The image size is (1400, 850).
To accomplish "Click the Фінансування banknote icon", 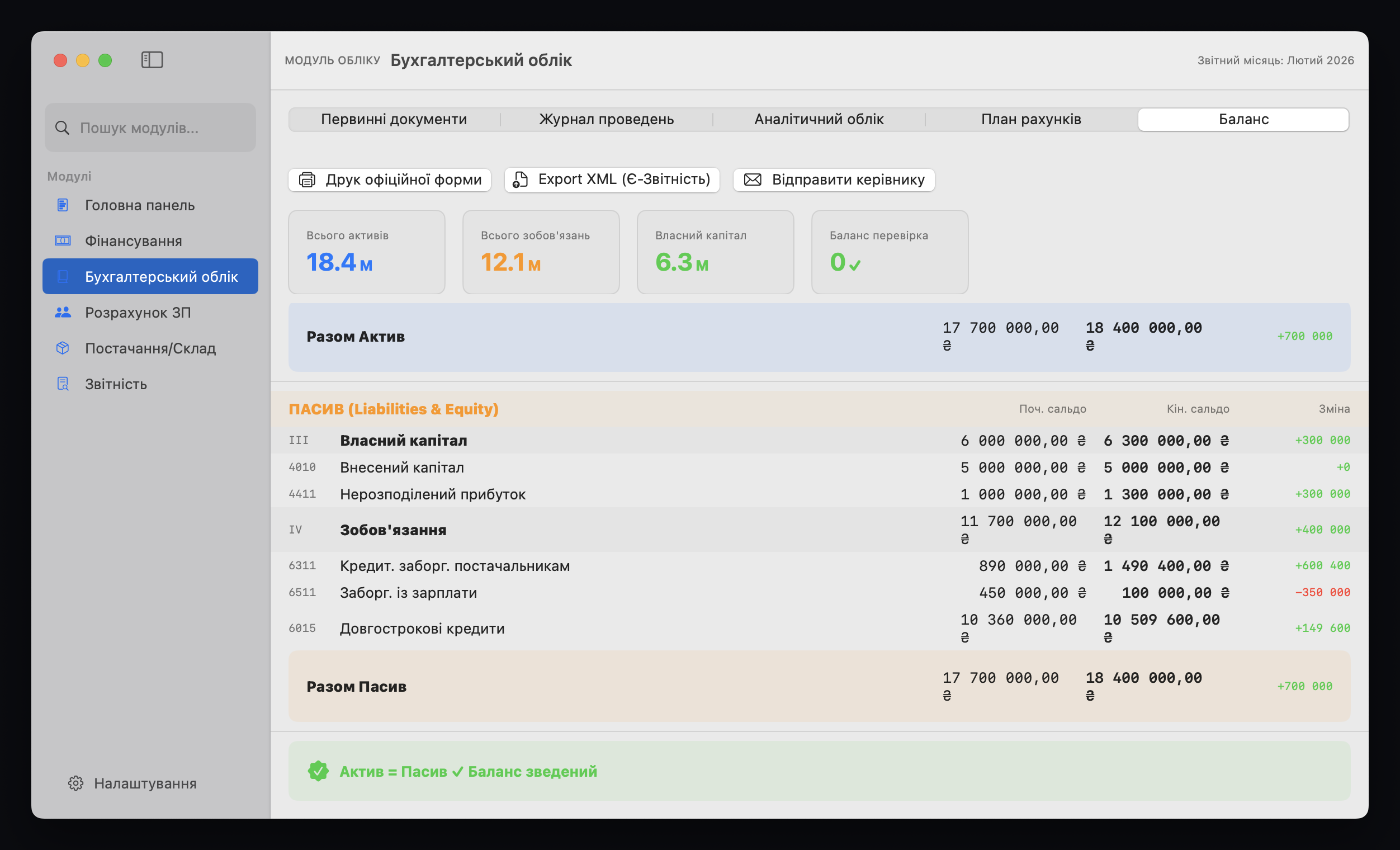I will [x=63, y=241].
